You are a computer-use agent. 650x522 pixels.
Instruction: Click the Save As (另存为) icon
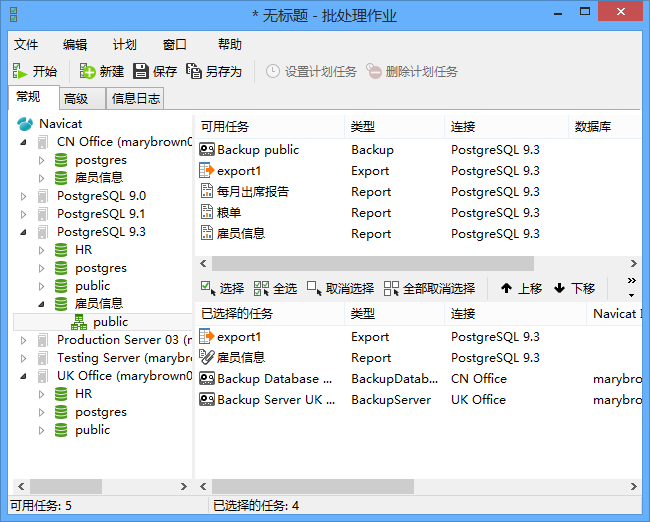point(194,71)
